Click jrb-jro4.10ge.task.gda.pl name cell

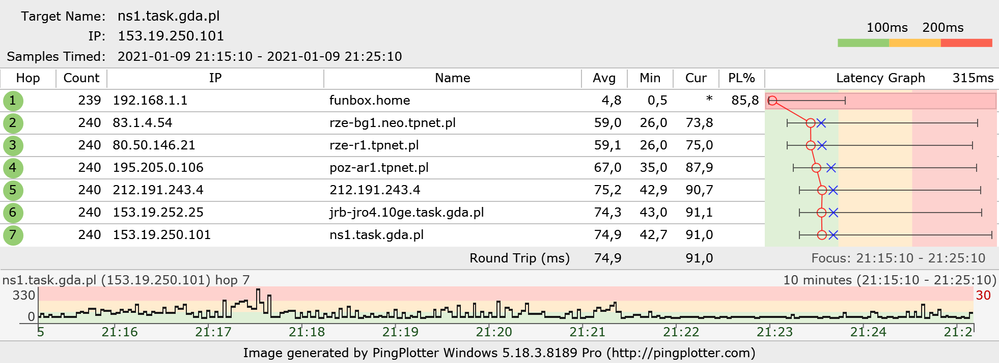point(405,213)
